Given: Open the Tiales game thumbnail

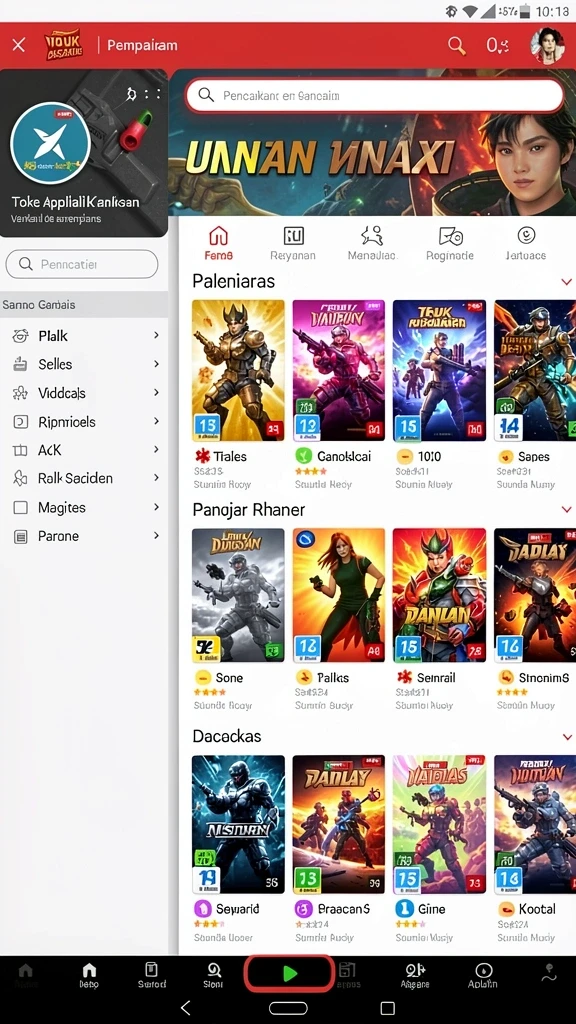Looking at the screenshot, I should [x=238, y=370].
